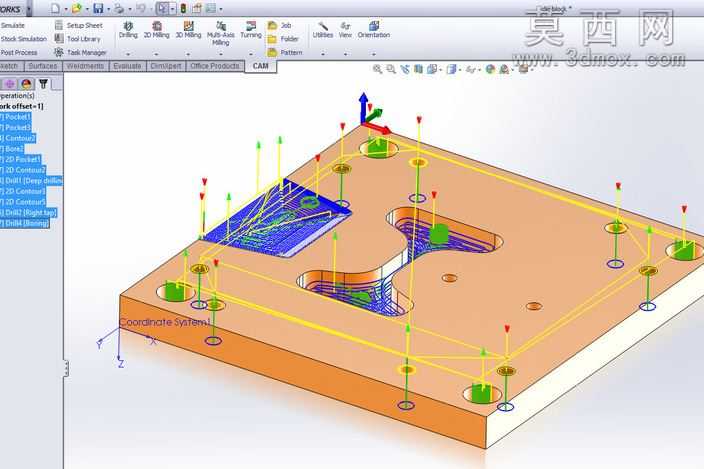Click the View Orientation icon in viewport toolbar
Screen dimensions: 704x469
[x=432, y=69]
